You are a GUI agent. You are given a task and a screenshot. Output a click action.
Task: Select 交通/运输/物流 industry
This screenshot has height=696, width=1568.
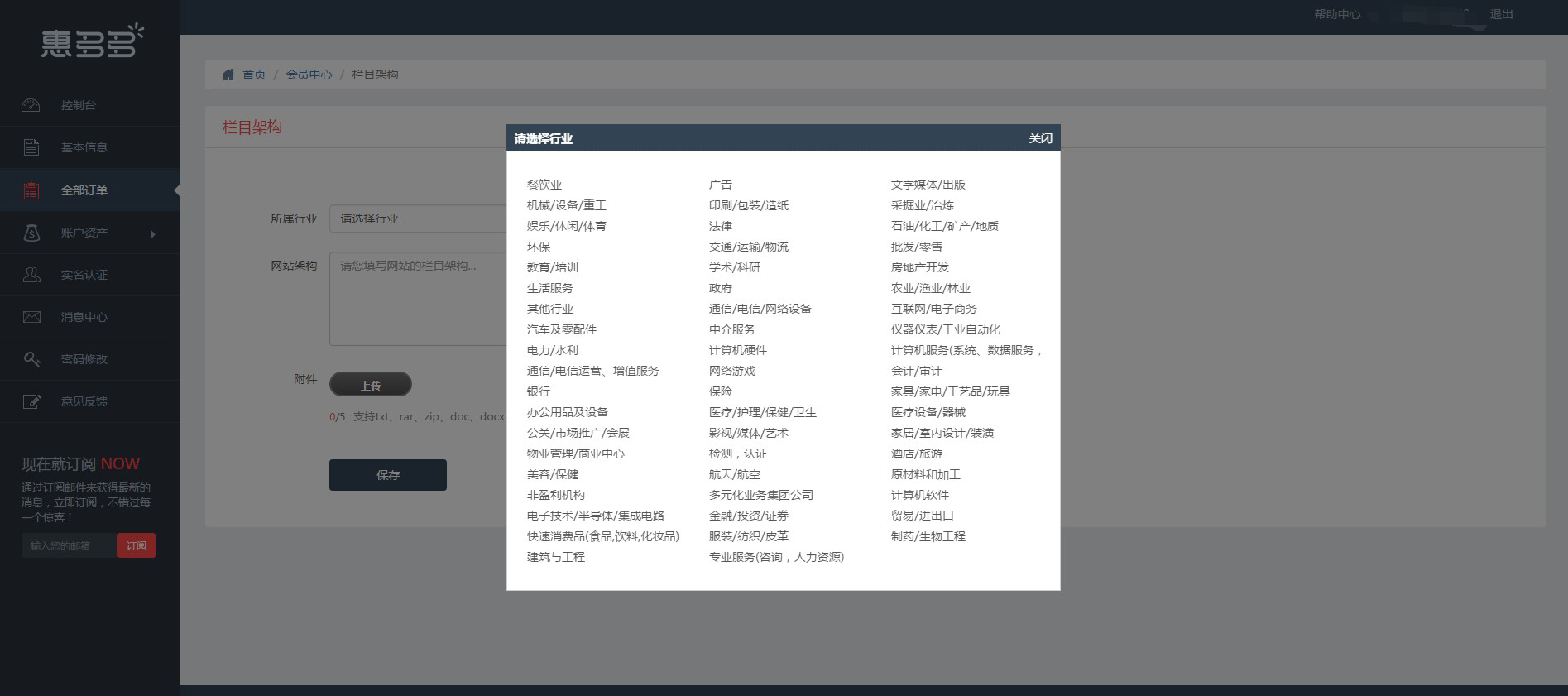[749, 247]
